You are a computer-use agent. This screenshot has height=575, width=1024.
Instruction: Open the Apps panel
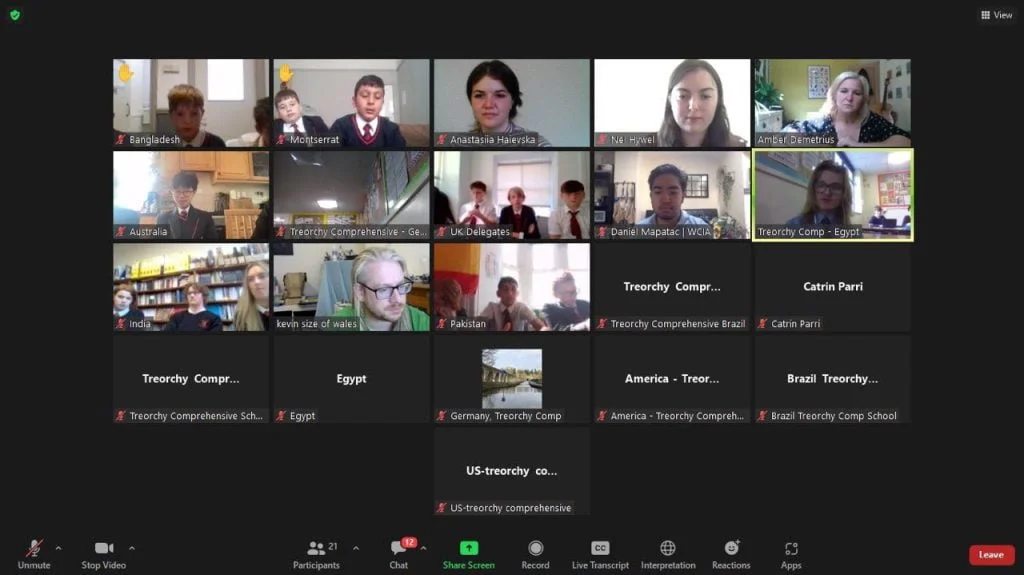pos(791,555)
